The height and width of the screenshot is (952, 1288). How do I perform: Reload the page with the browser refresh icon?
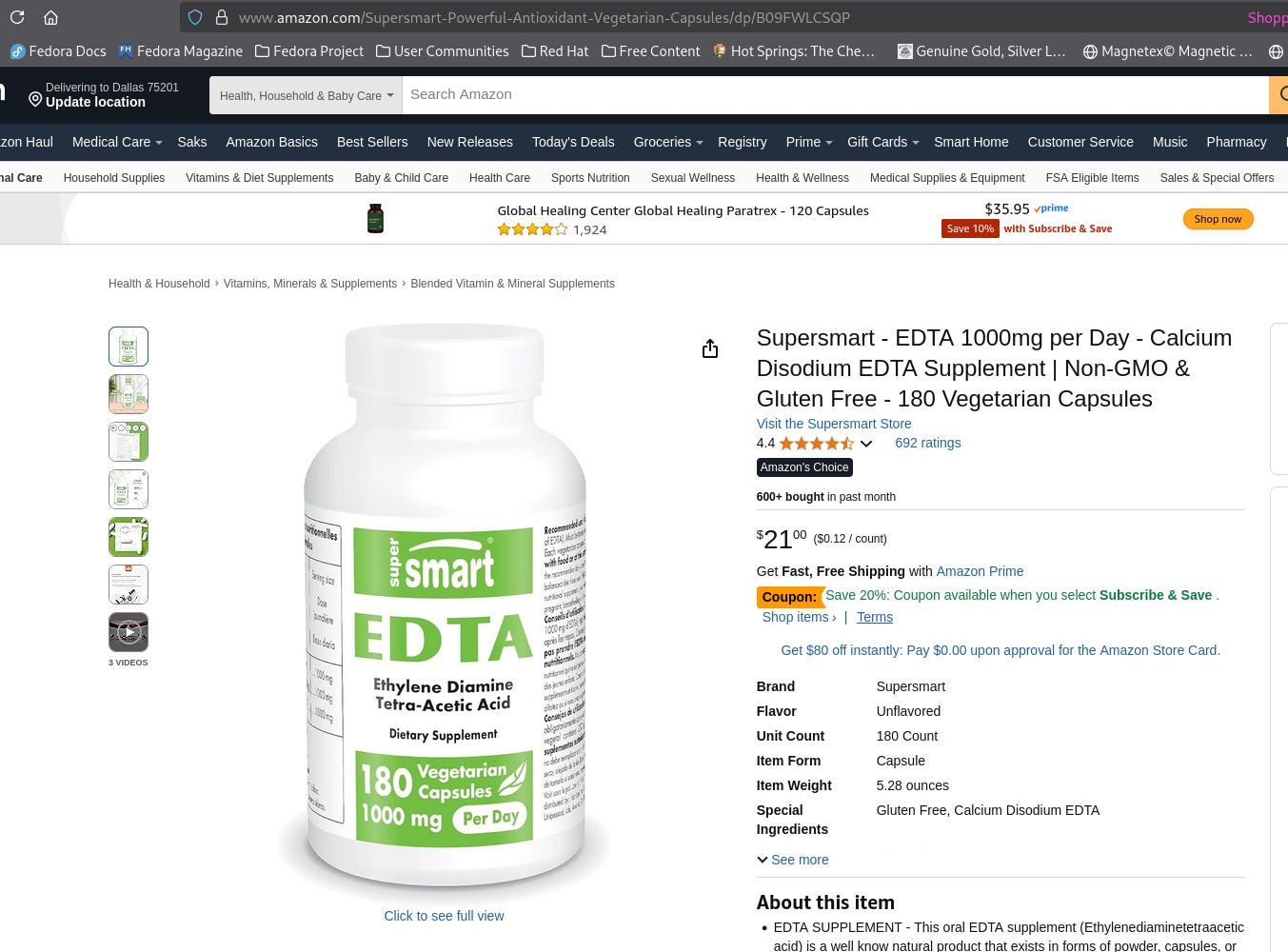tap(17, 17)
